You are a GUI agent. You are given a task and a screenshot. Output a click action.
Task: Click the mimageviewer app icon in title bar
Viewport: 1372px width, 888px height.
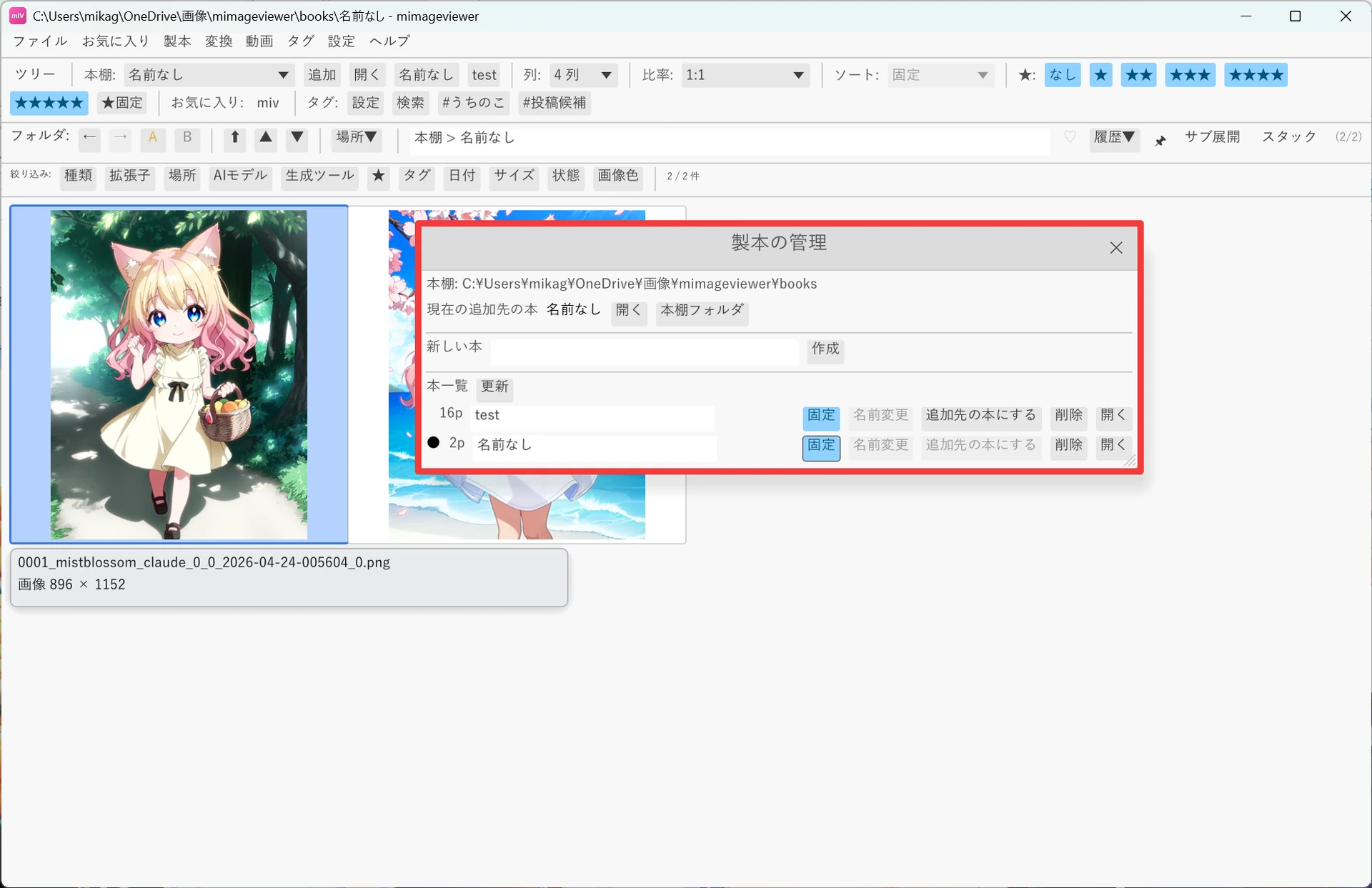pyautogui.click(x=17, y=16)
